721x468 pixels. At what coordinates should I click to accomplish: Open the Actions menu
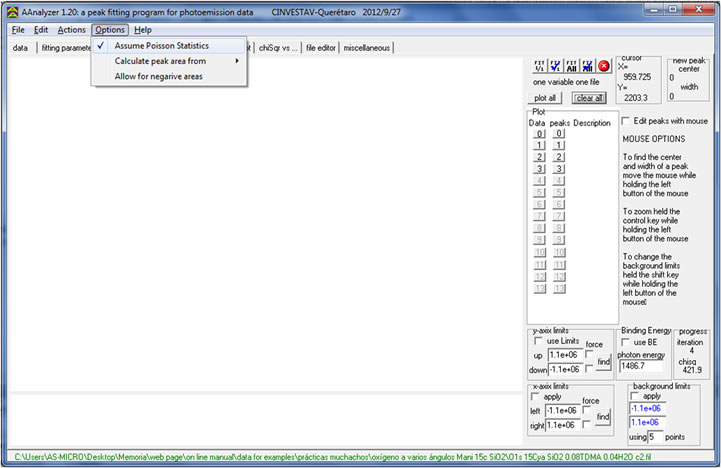pos(71,30)
